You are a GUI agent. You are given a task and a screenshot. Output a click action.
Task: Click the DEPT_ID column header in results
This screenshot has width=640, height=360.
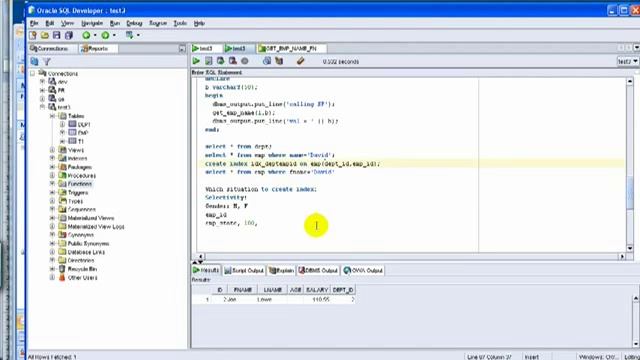[x=343, y=290]
